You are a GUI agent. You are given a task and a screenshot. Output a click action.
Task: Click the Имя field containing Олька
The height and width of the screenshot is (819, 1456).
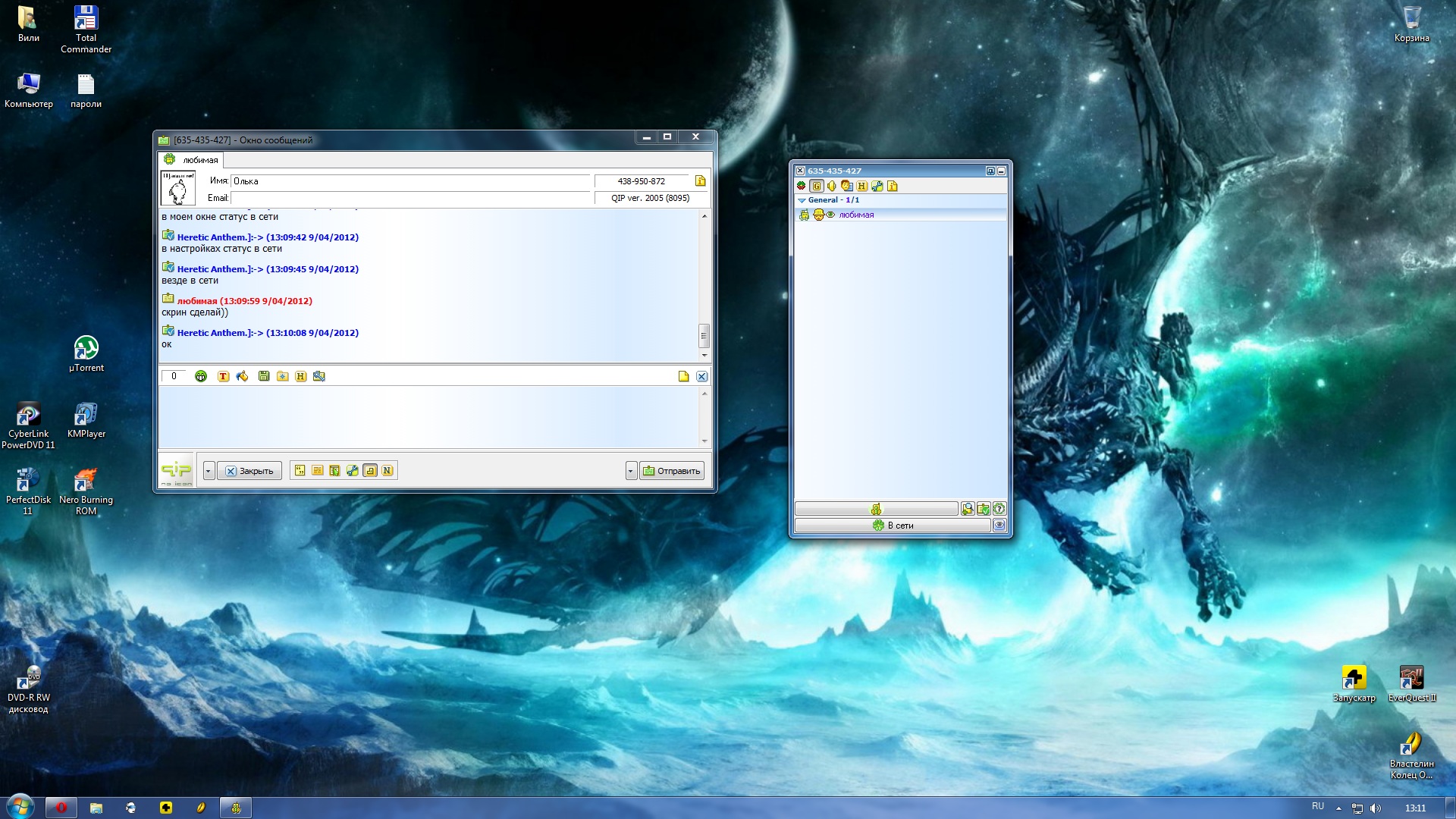point(410,181)
